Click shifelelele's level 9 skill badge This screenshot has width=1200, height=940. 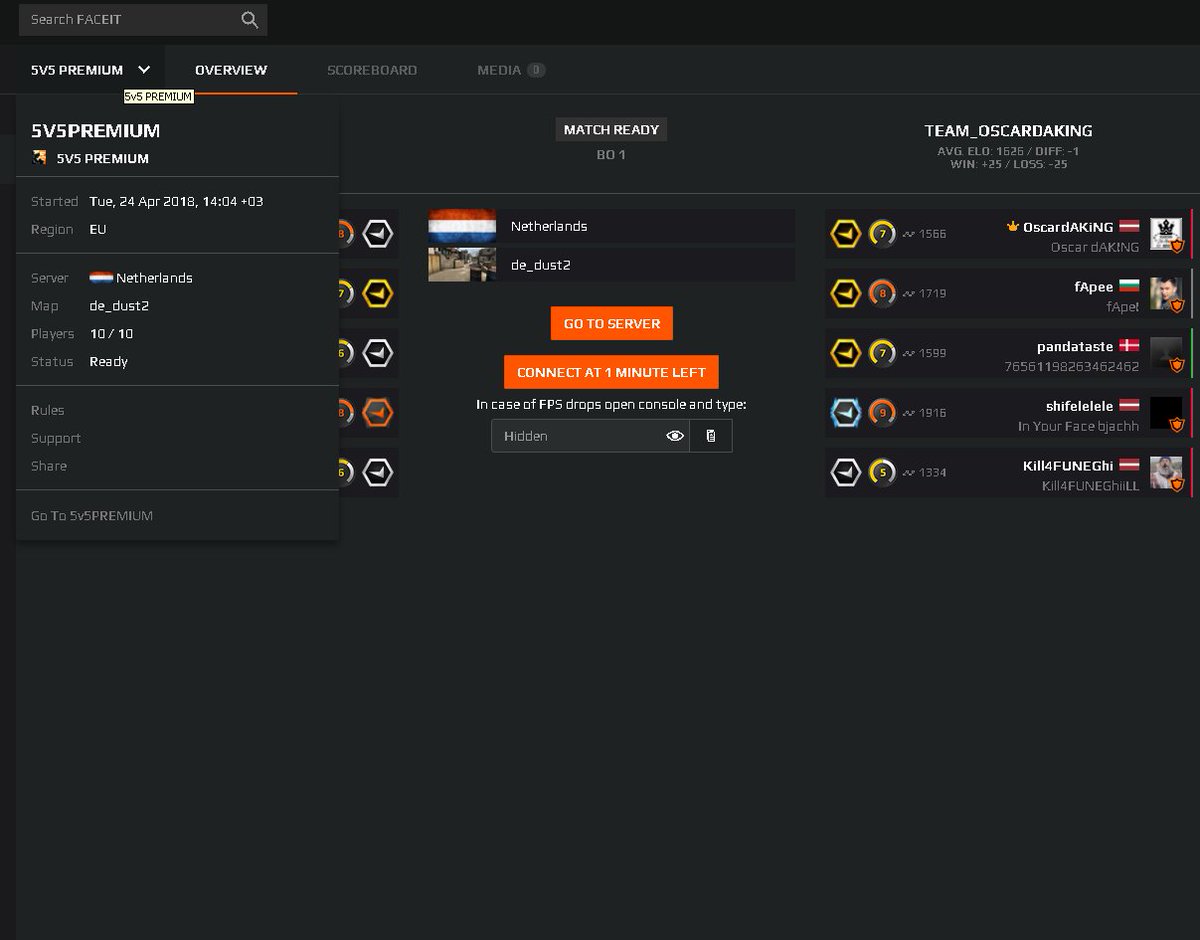pos(882,412)
